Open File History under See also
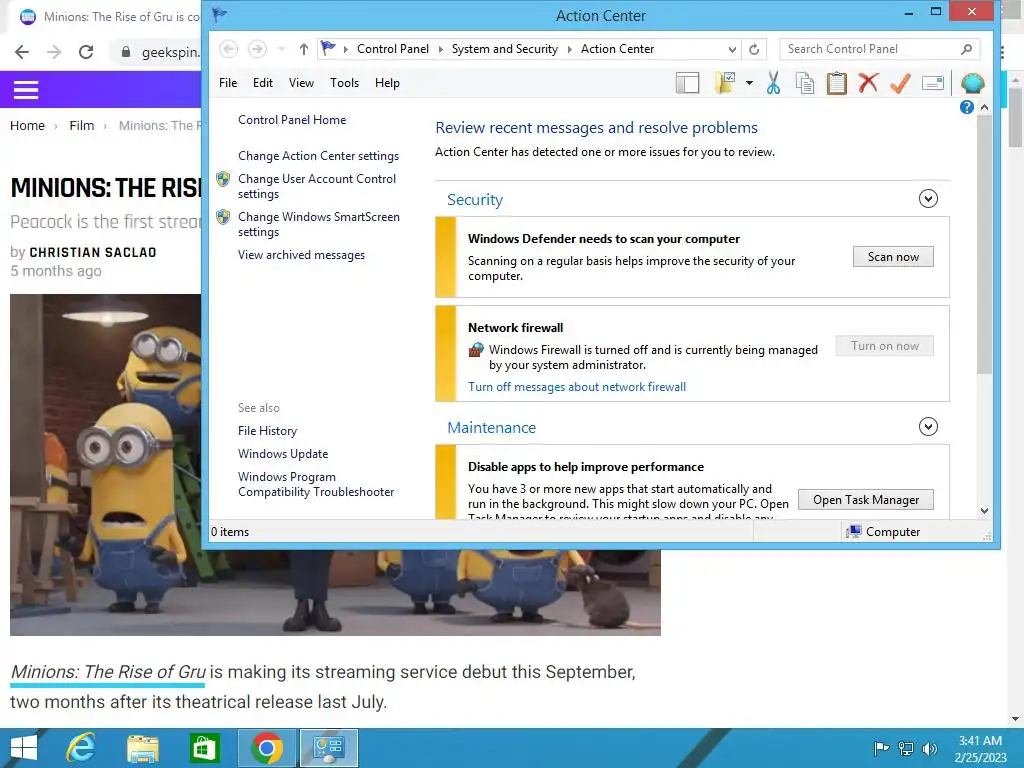The image size is (1024, 768). 267,430
